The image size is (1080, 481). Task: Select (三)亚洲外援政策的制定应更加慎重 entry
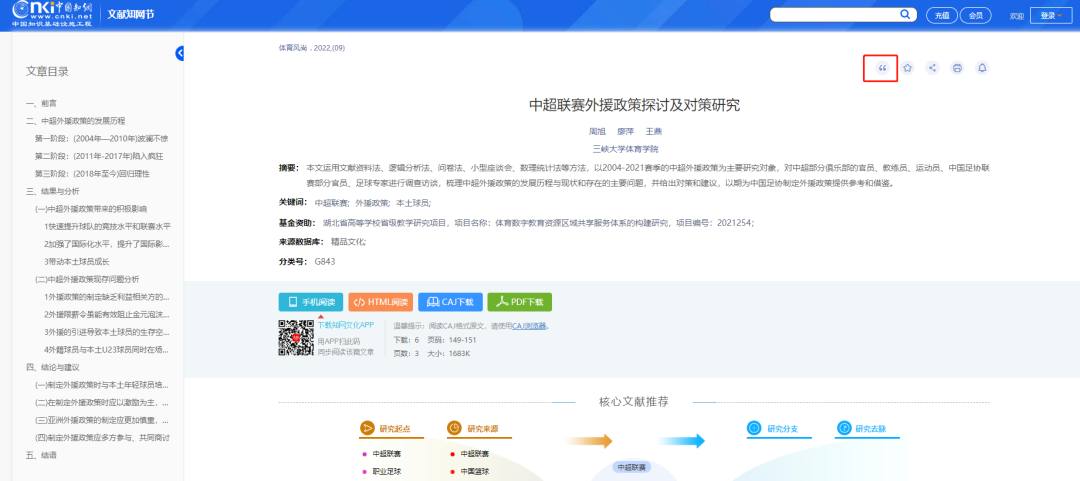point(102,420)
